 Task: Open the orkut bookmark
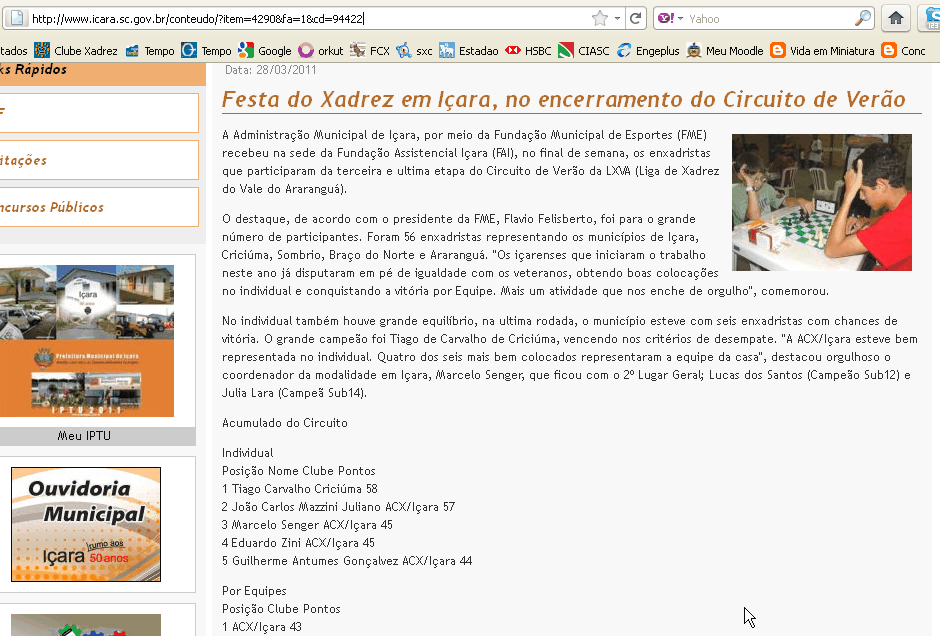[x=321, y=50]
